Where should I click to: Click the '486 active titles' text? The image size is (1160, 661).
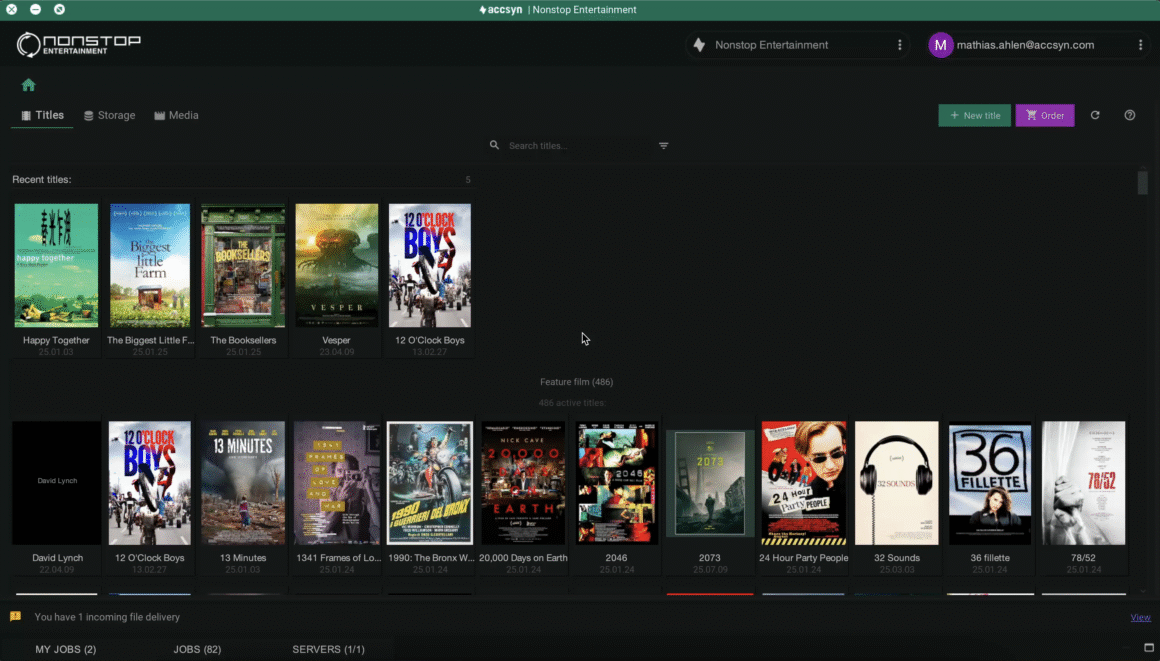tap(572, 403)
